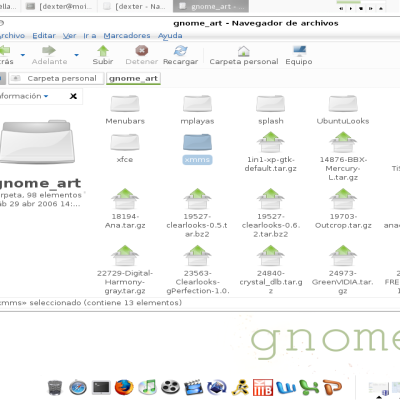The image size is (400, 400).
Task: Launch the blue W word processor in dock
Action: (286, 387)
